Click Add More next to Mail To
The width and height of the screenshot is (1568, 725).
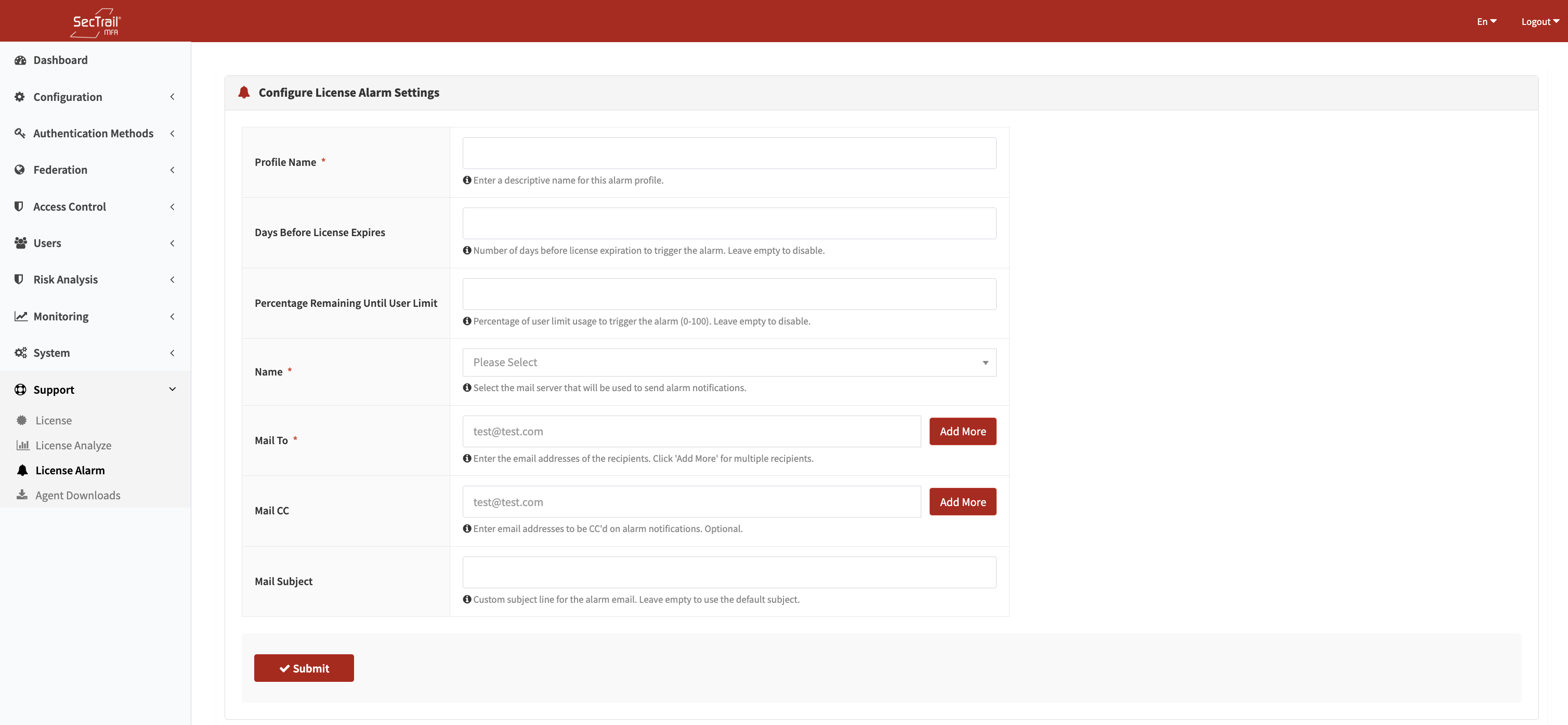click(962, 431)
